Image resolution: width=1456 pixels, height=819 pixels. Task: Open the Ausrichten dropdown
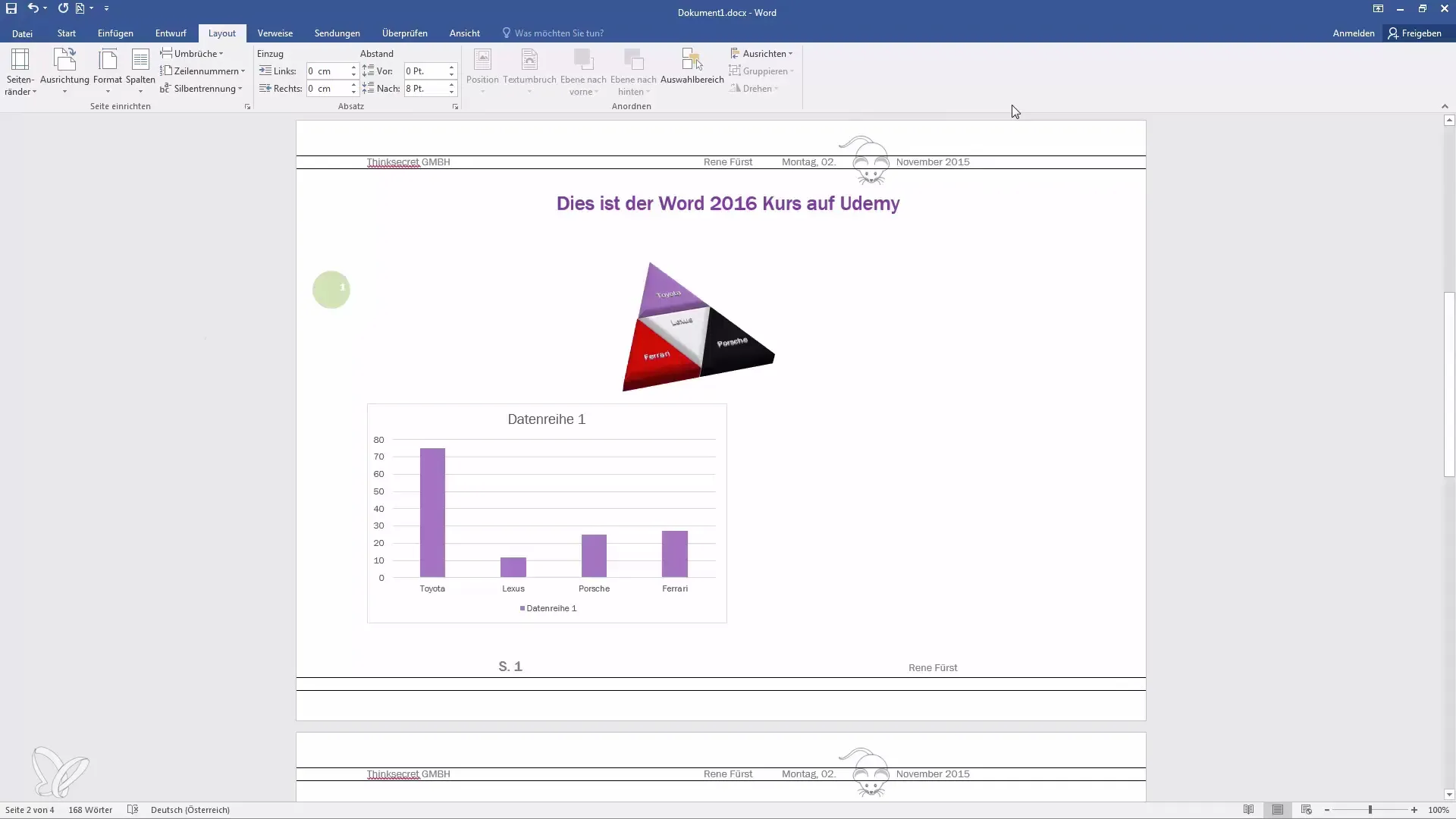pos(761,54)
